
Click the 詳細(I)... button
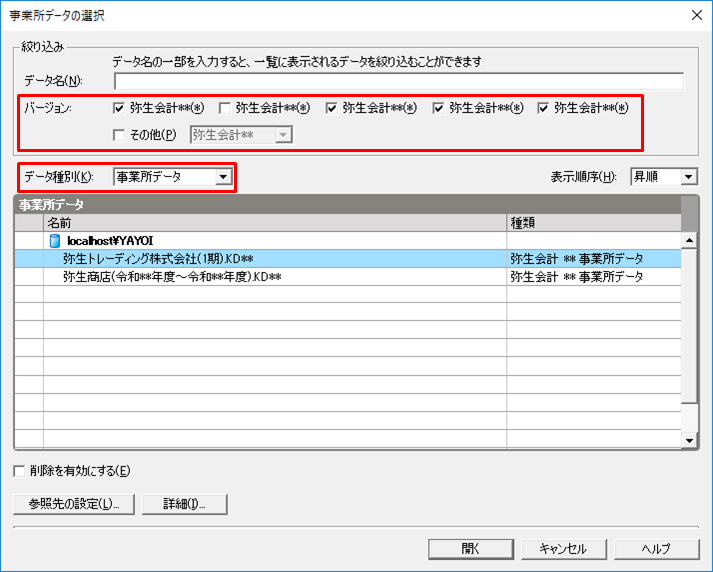tap(185, 504)
